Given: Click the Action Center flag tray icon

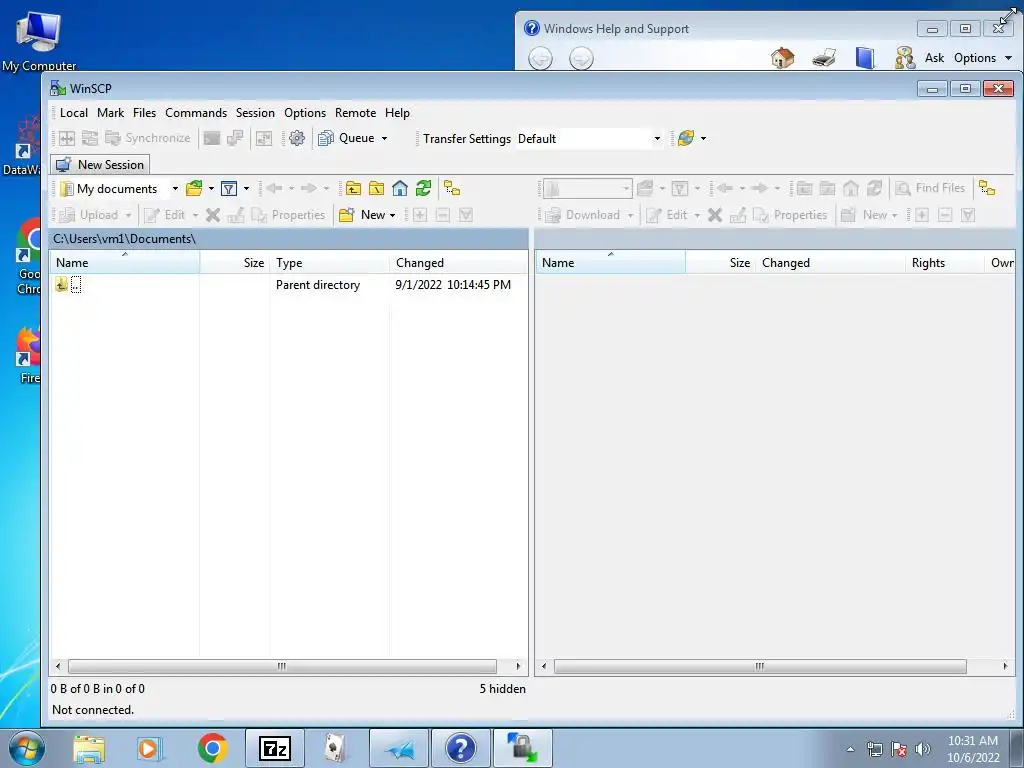Looking at the screenshot, I should point(899,749).
